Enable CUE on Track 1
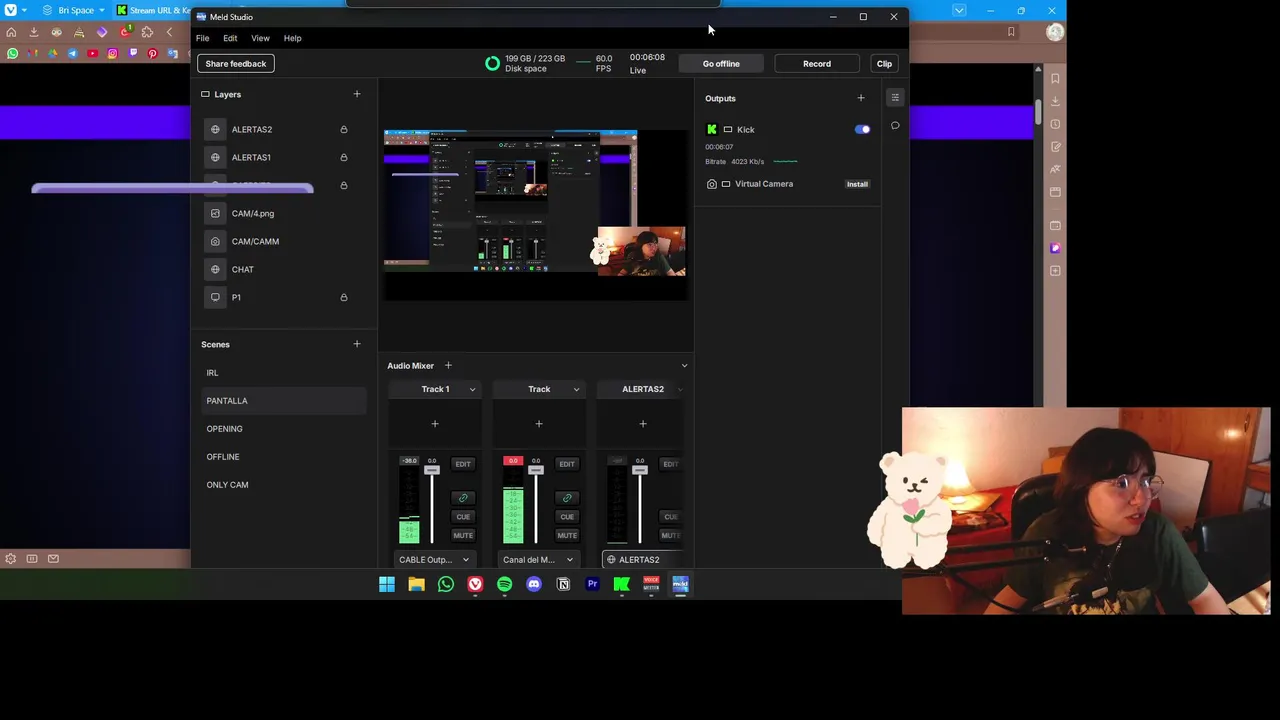Viewport: 1280px width, 720px height. [x=463, y=517]
